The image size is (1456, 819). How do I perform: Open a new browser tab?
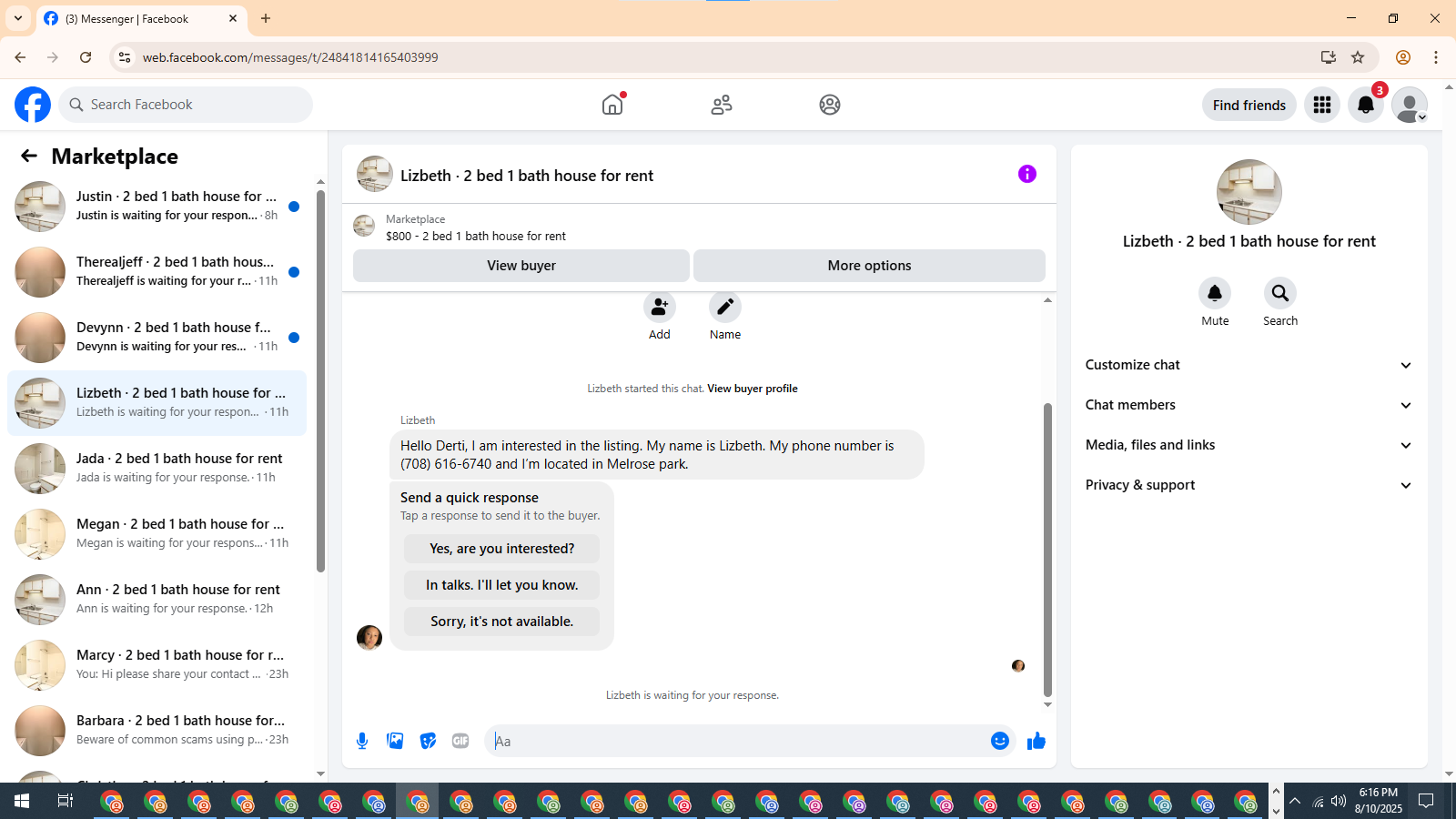[x=266, y=18]
